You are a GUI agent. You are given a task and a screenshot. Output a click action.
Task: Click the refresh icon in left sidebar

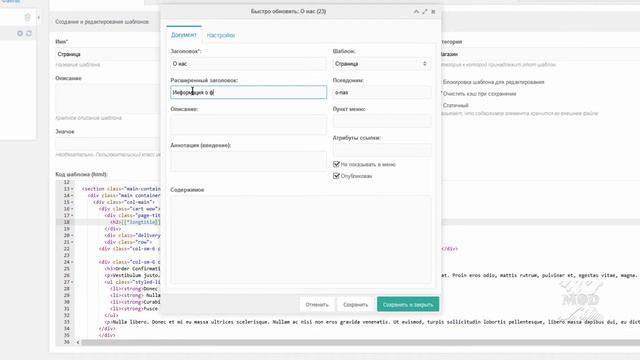coord(29,33)
